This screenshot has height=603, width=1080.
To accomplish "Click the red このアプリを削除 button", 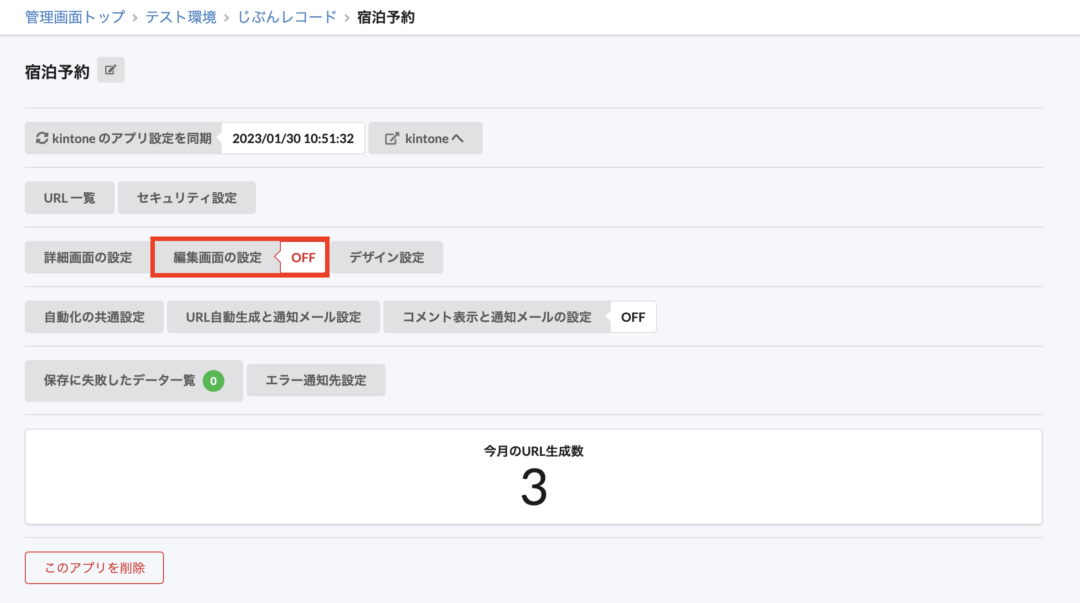I will click(x=94, y=568).
